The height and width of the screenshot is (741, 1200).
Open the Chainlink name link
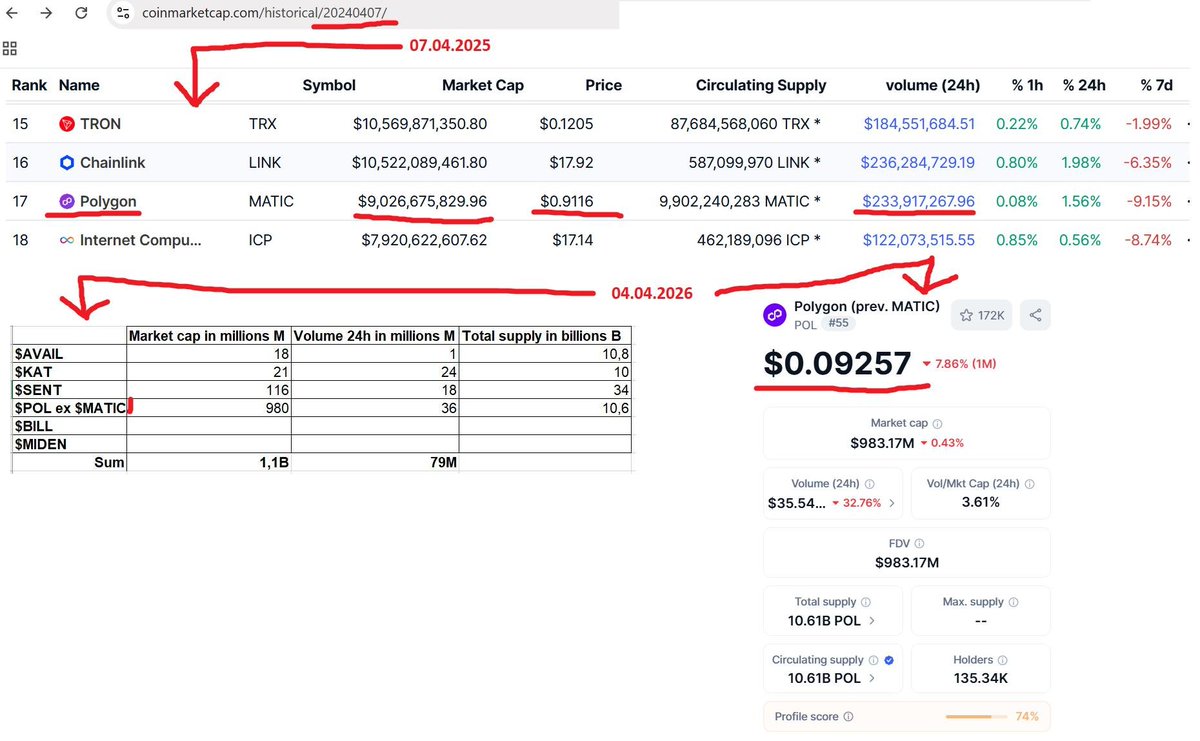(113, 163)
